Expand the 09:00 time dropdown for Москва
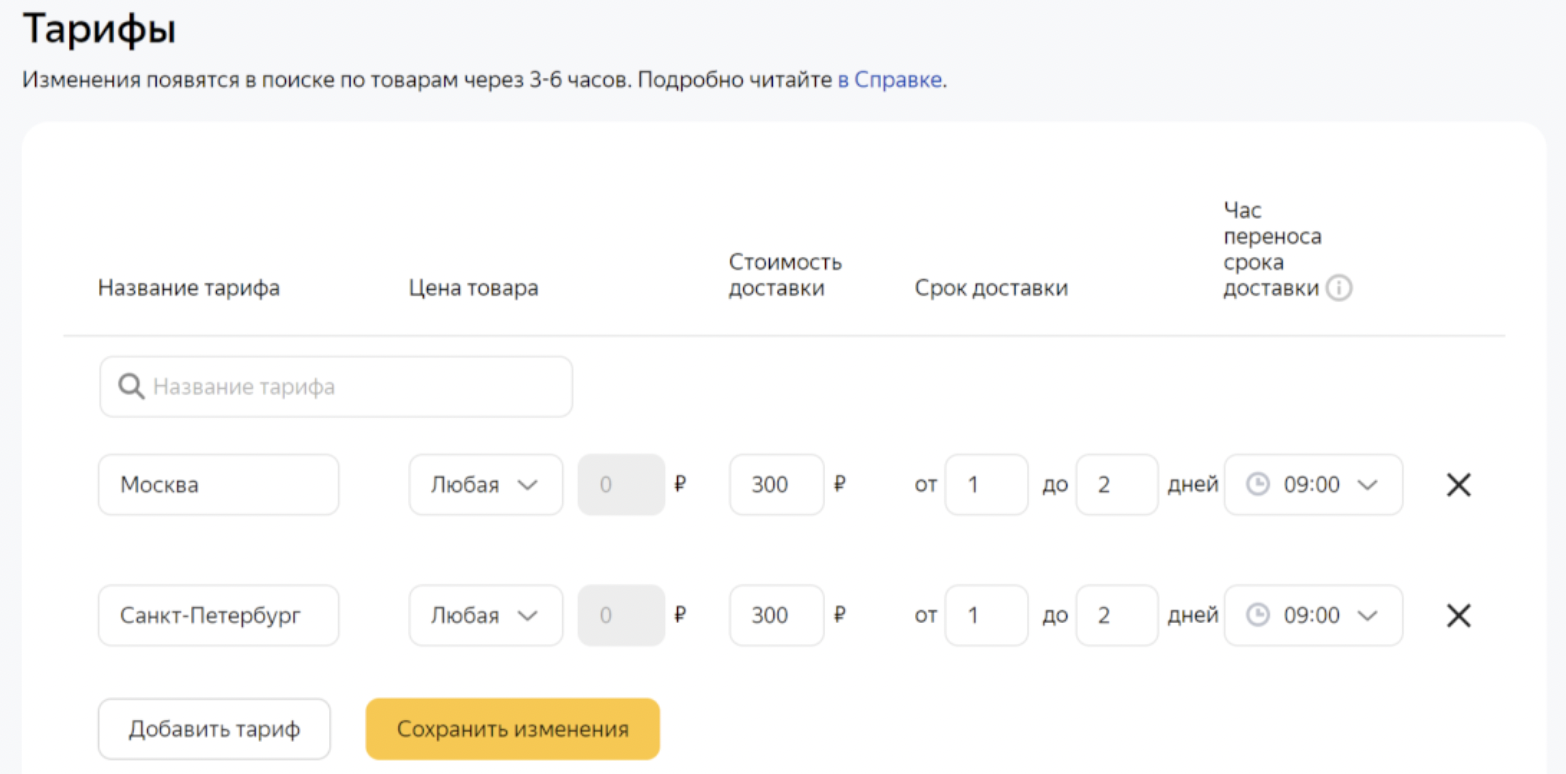This screenshot has width=1566, height=774. tap(1366, 485)
